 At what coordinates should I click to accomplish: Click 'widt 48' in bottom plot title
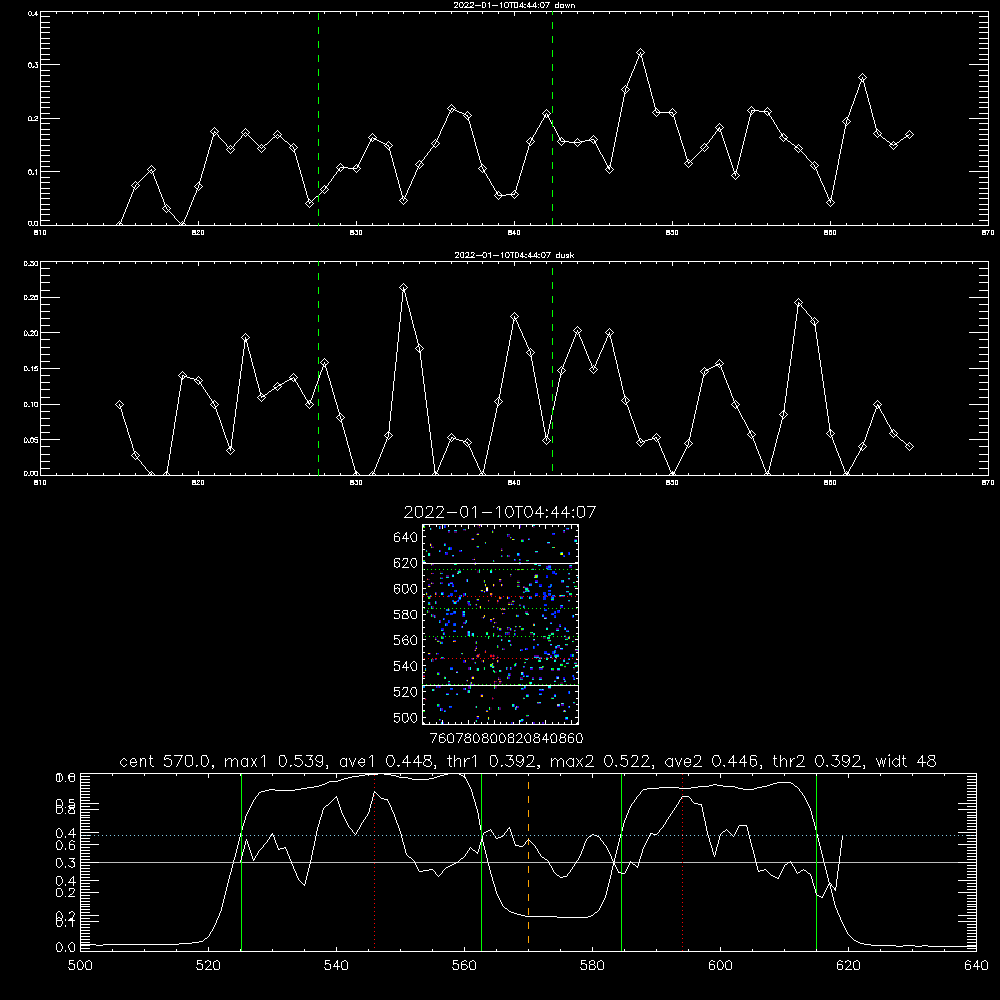(906, 761)
